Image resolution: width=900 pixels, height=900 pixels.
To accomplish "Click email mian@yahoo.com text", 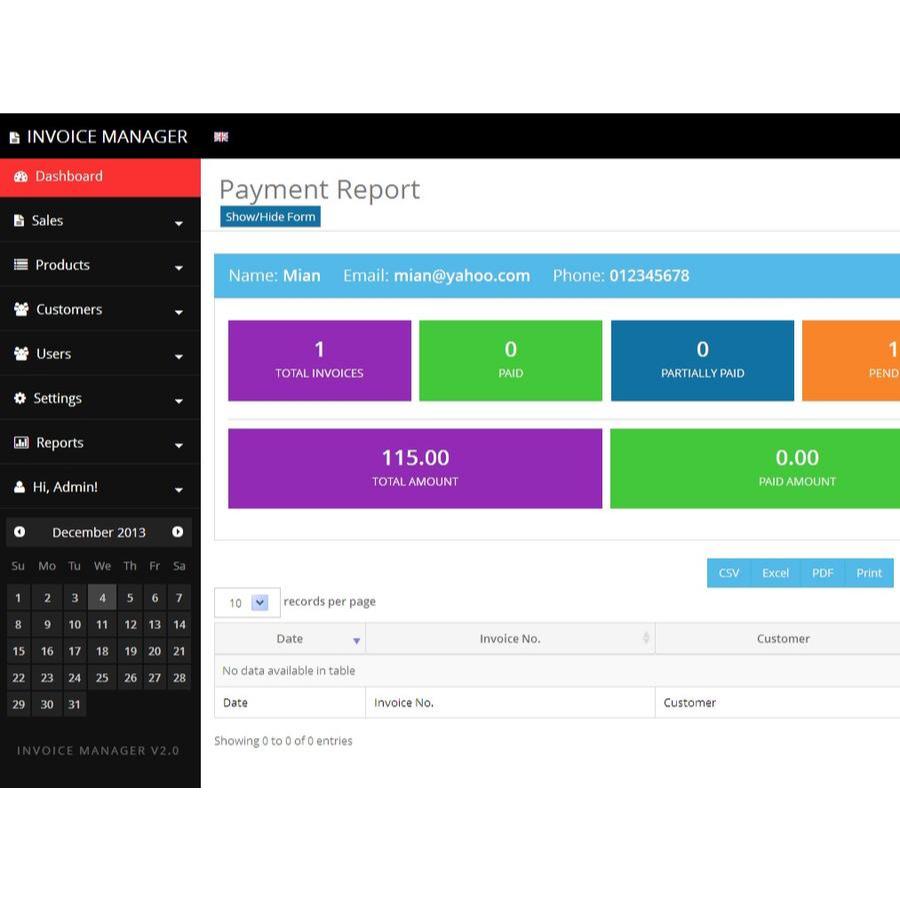I will [x=461, y=276].
